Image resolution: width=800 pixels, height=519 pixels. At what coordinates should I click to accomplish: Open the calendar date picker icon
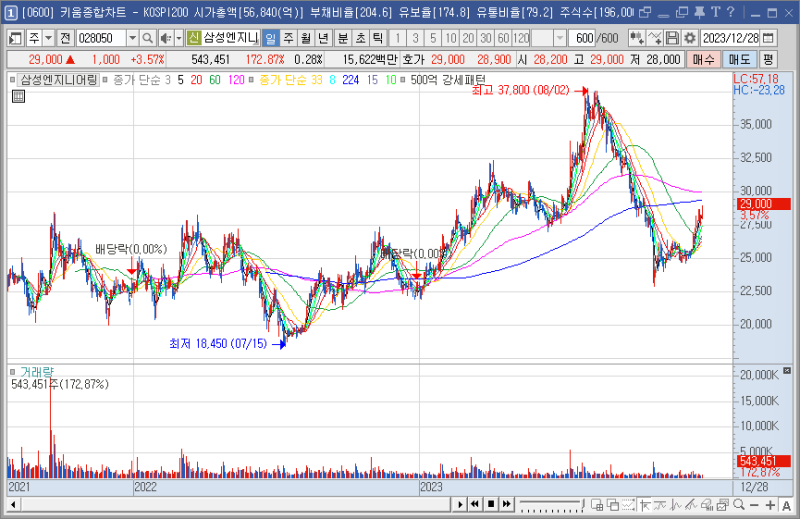768,38
